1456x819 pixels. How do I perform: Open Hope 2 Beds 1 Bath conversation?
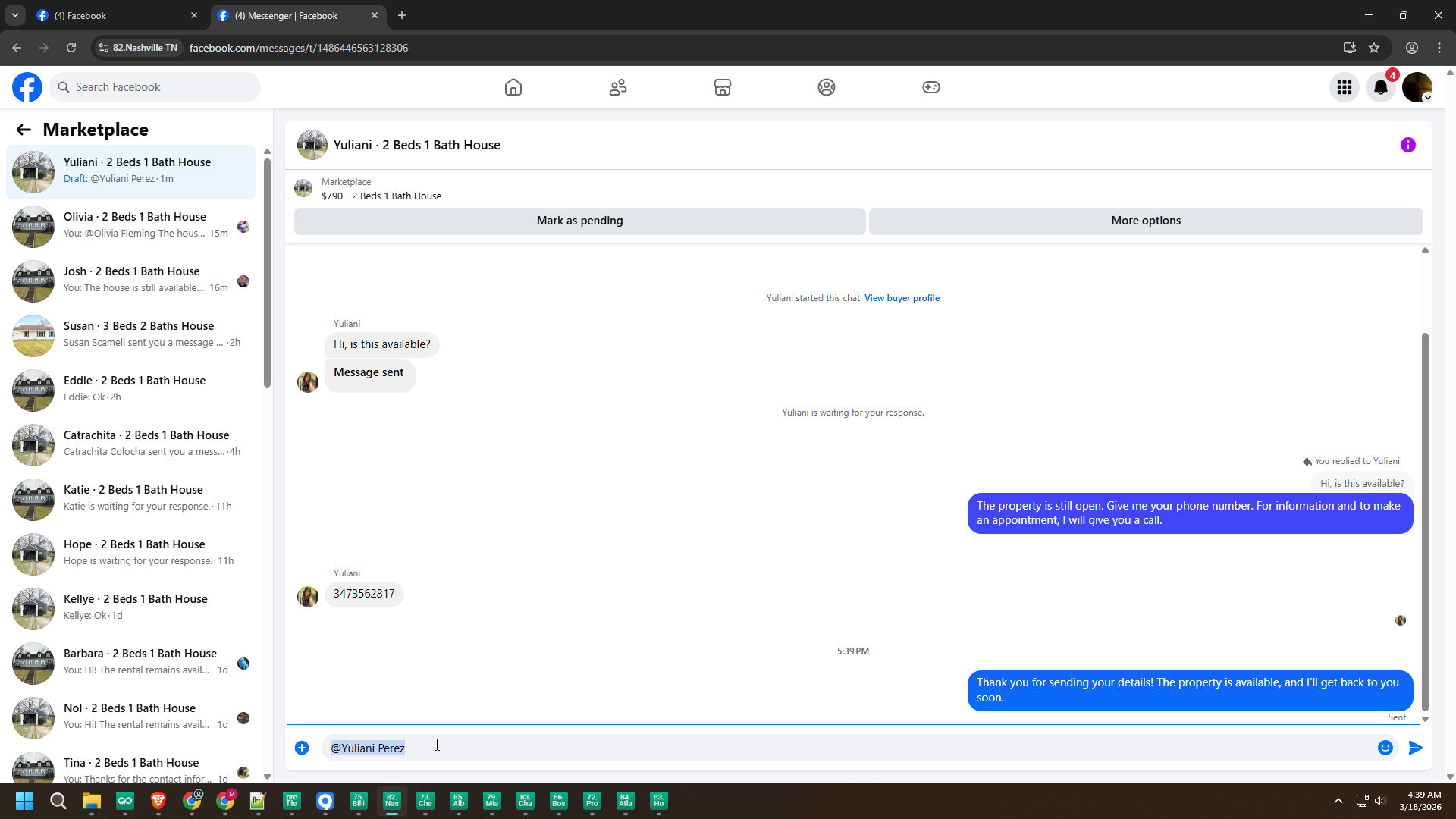130,554
